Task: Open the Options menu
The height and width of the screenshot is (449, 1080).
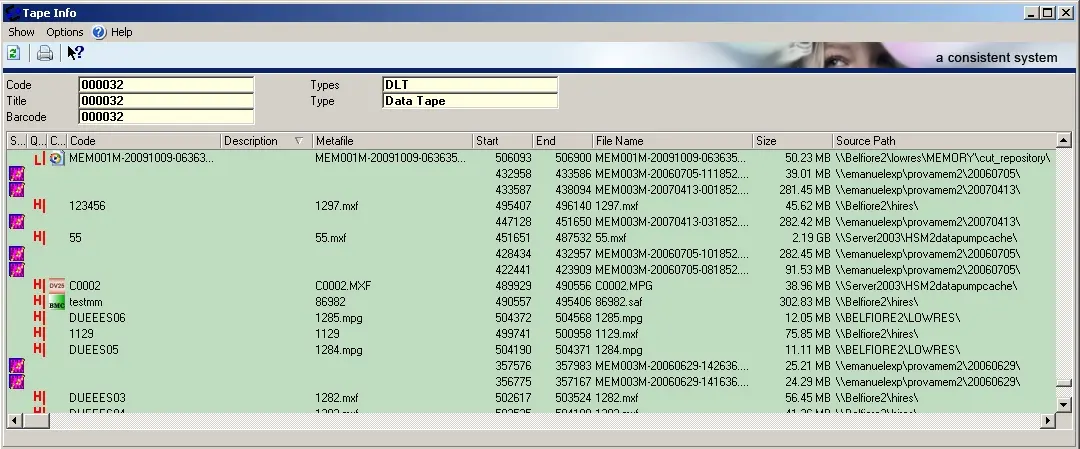Action: (65, 32)
